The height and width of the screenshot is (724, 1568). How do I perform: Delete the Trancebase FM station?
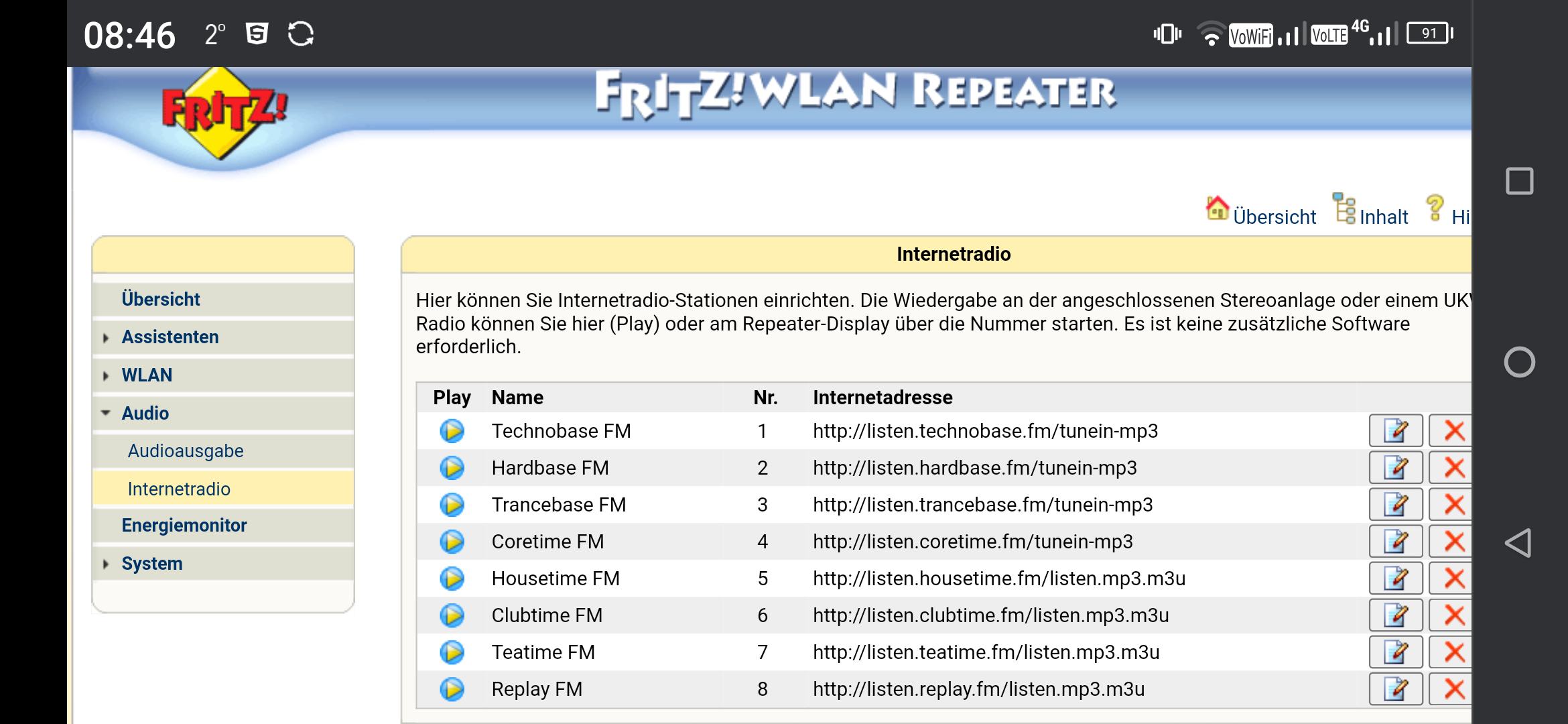tap(1451, 505)
